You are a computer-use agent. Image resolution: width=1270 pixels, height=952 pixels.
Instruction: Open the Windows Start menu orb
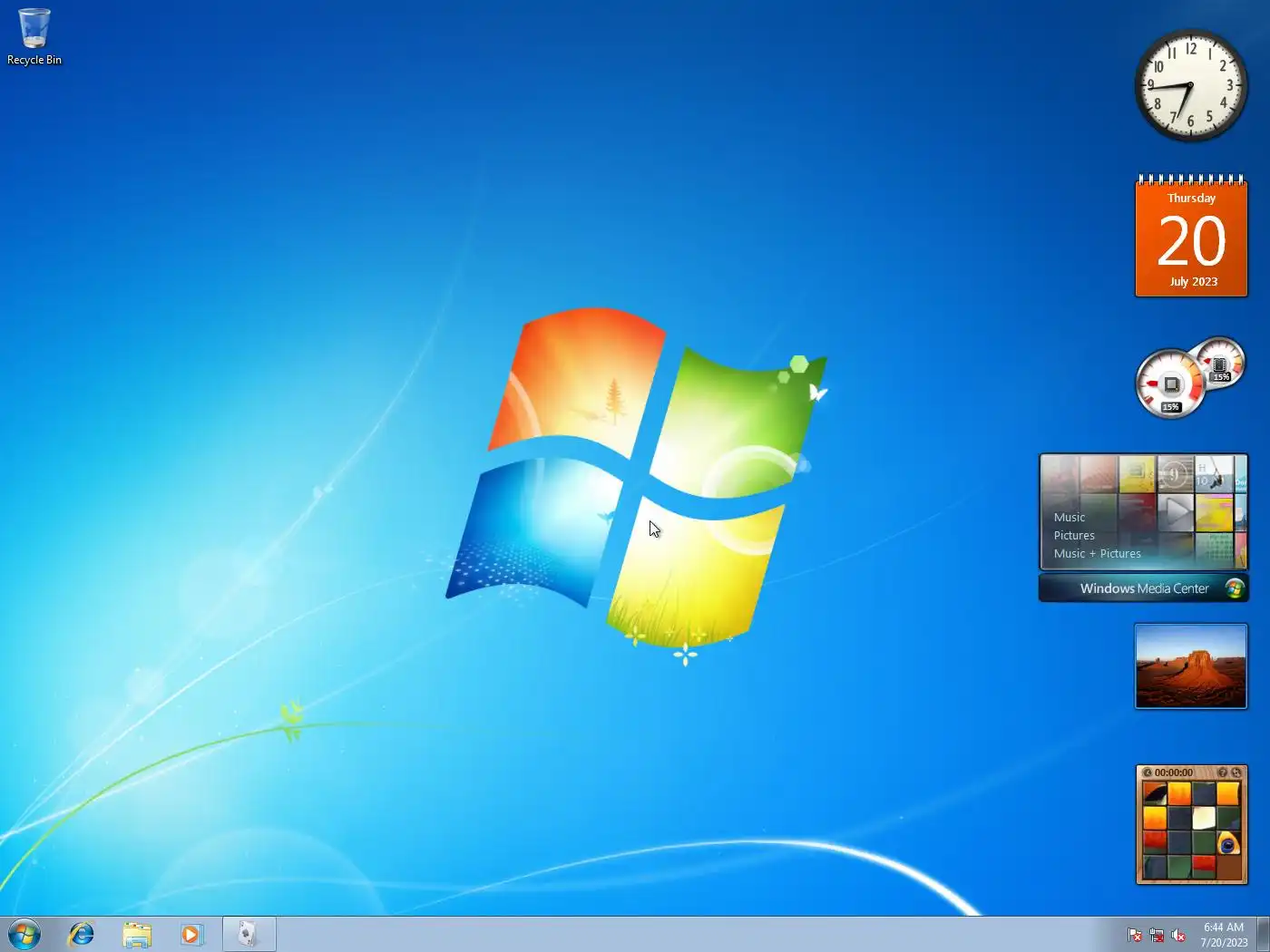(x=24, y=934)
